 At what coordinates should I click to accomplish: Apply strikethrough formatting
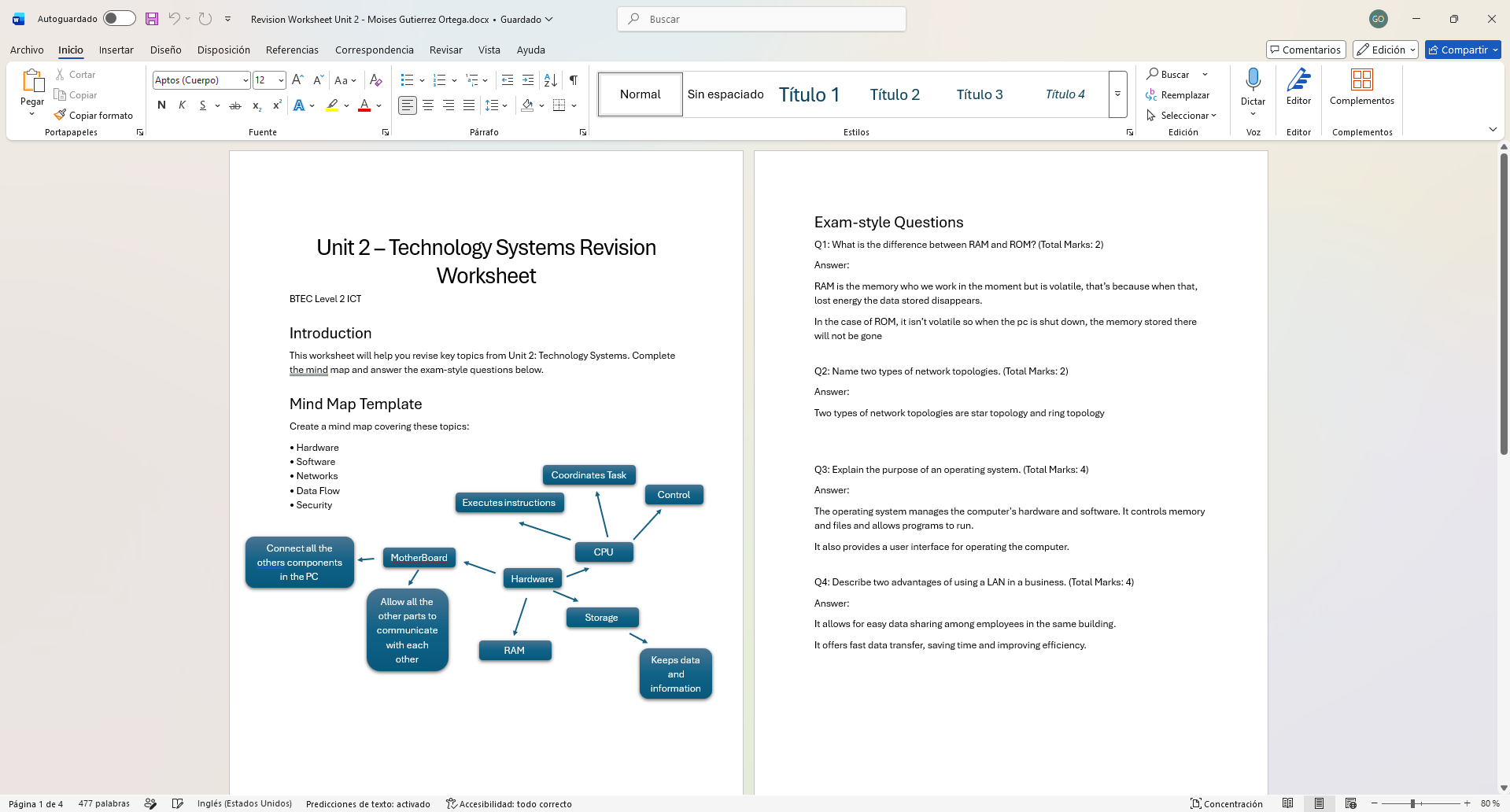(234, 105)
